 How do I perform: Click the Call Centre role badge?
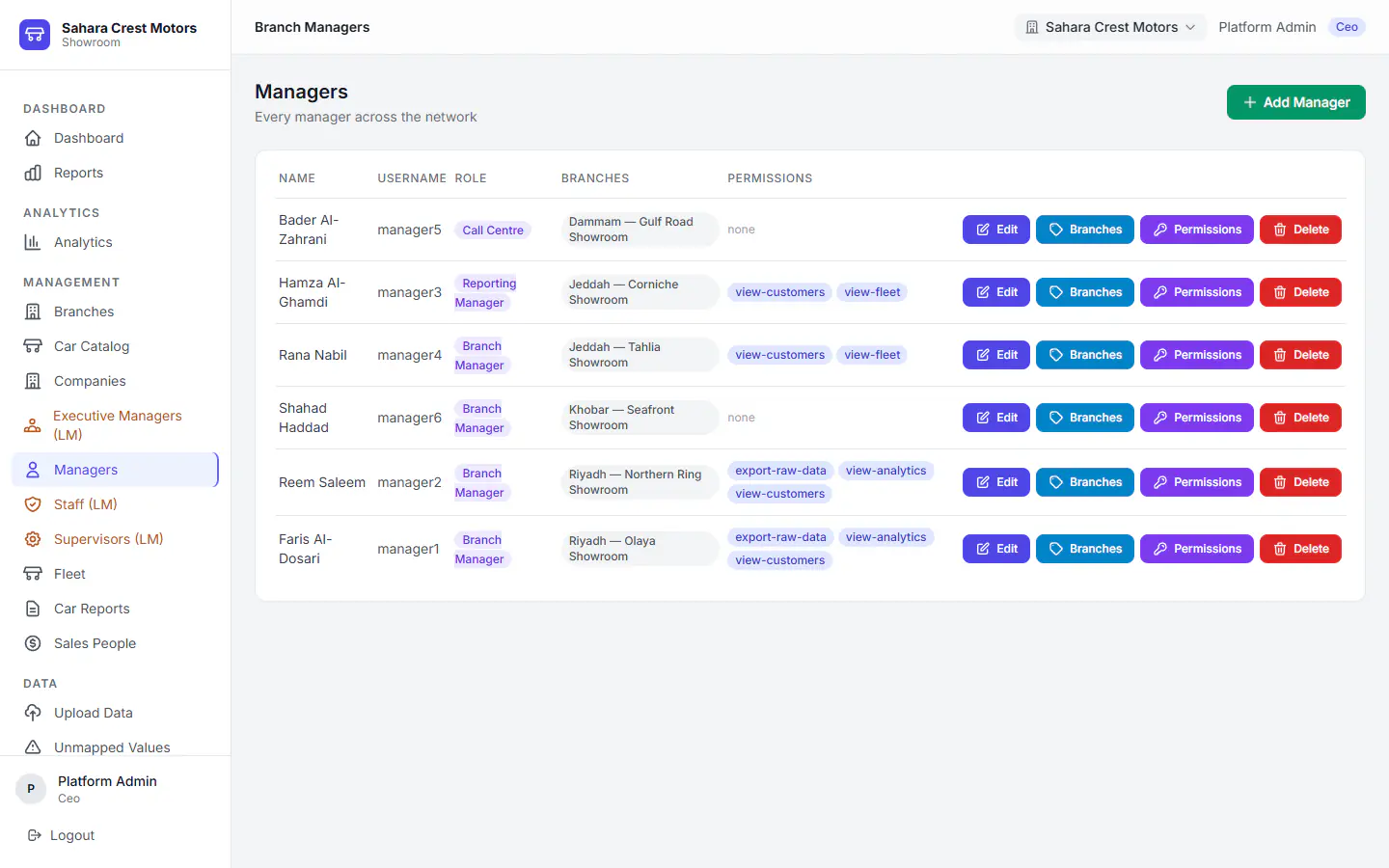pyautogui.click(x=493, y=231)
